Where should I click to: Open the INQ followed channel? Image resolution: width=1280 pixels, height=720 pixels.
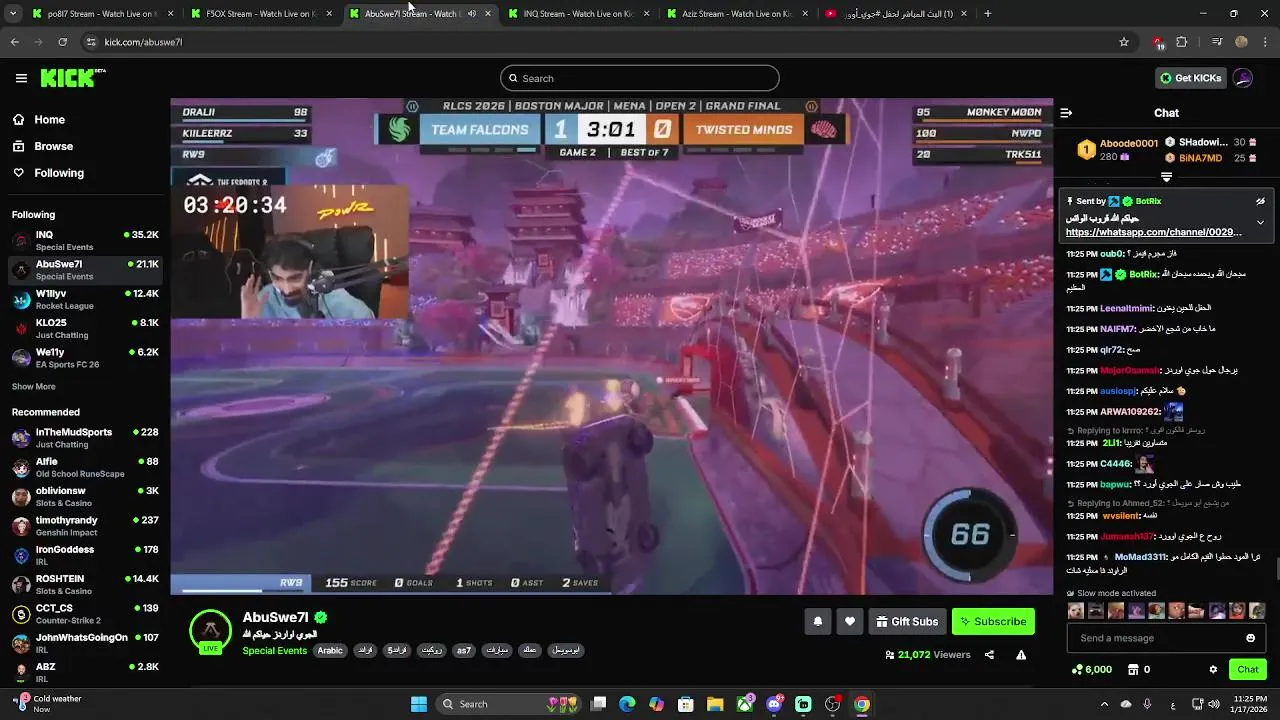85,240
